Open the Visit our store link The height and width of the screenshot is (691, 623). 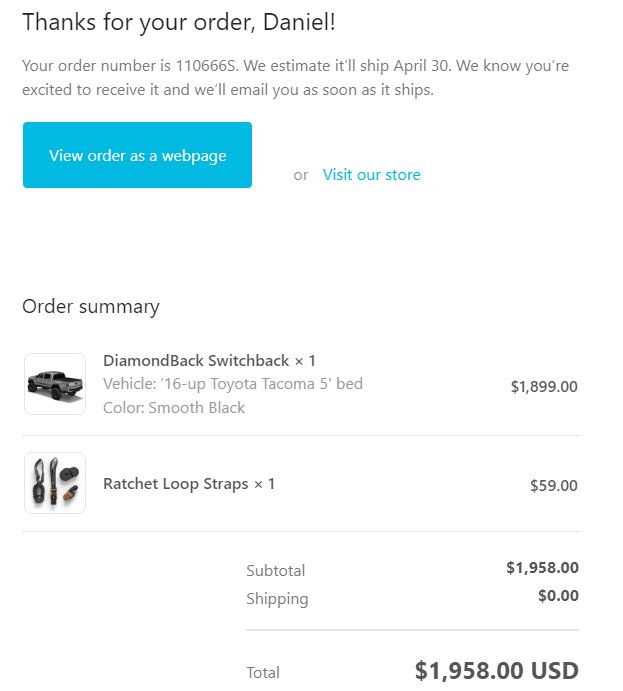pos(371,175)
